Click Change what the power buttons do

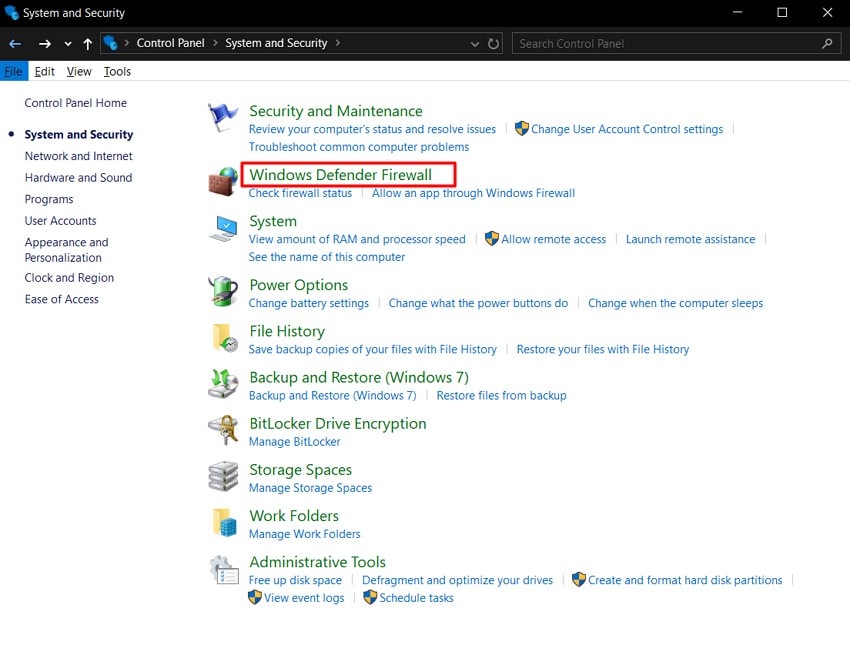478,303
